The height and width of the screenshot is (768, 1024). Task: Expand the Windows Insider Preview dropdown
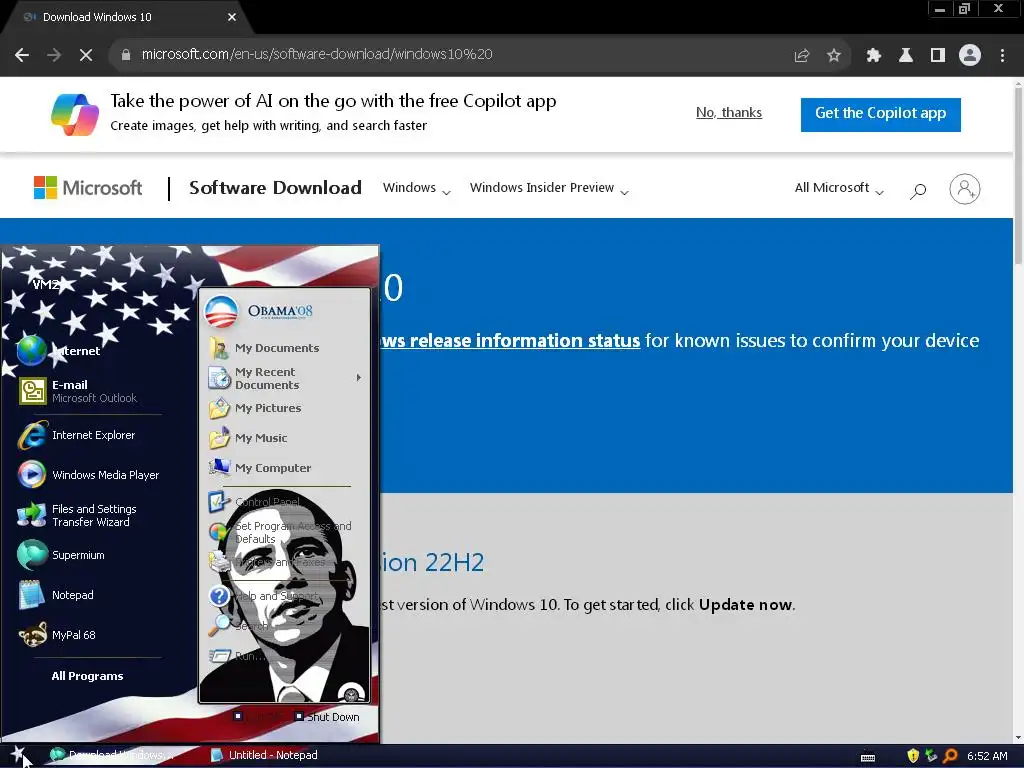click(x=549, y=188)
